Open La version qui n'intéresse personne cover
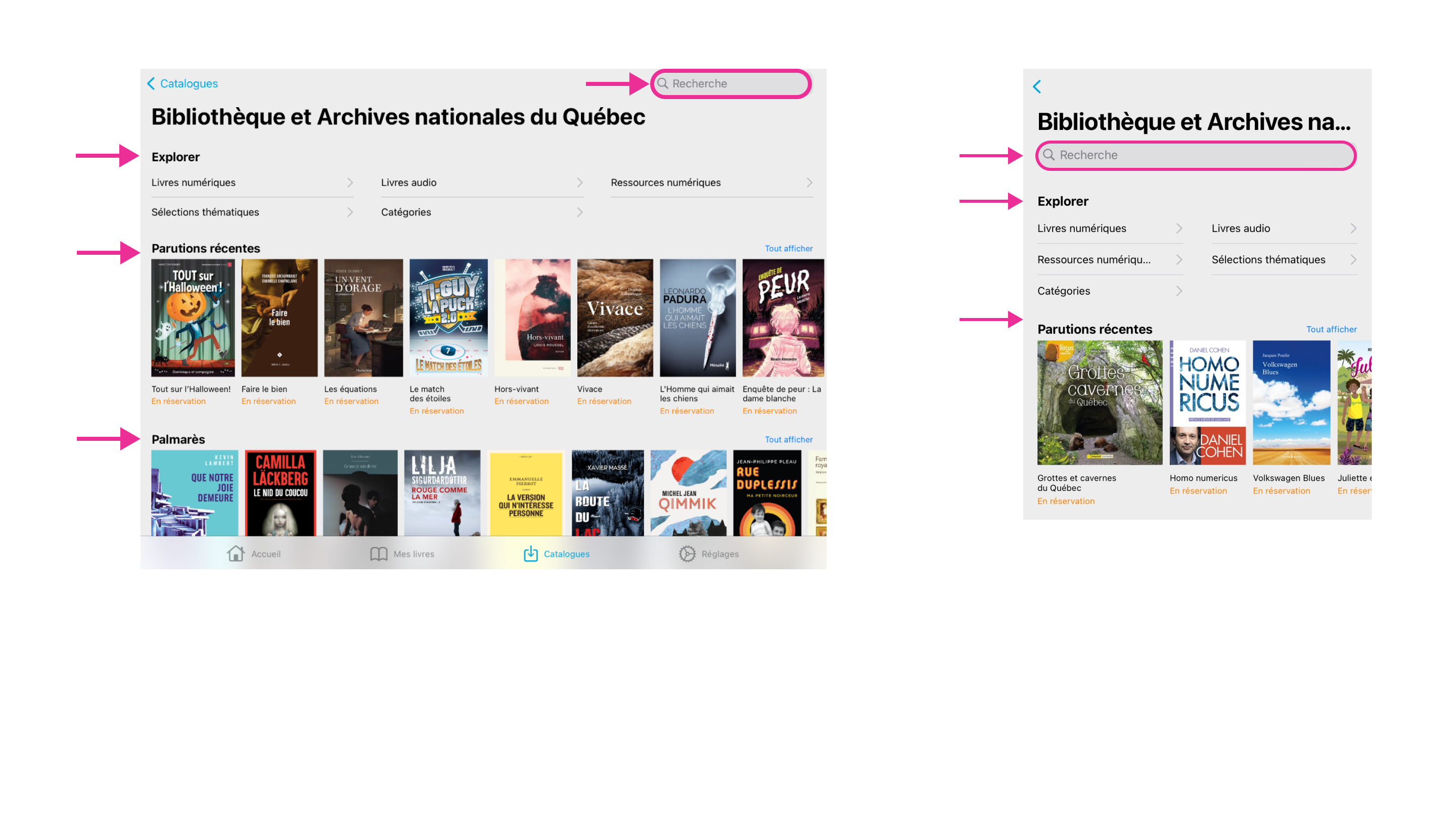The image size is (1456, 819). 526,493
